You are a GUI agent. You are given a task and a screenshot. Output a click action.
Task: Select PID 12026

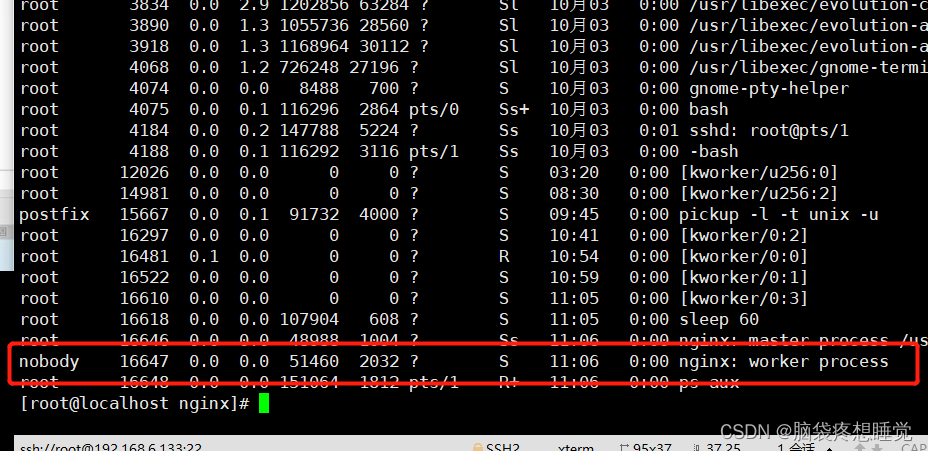[x=144, y=173]
